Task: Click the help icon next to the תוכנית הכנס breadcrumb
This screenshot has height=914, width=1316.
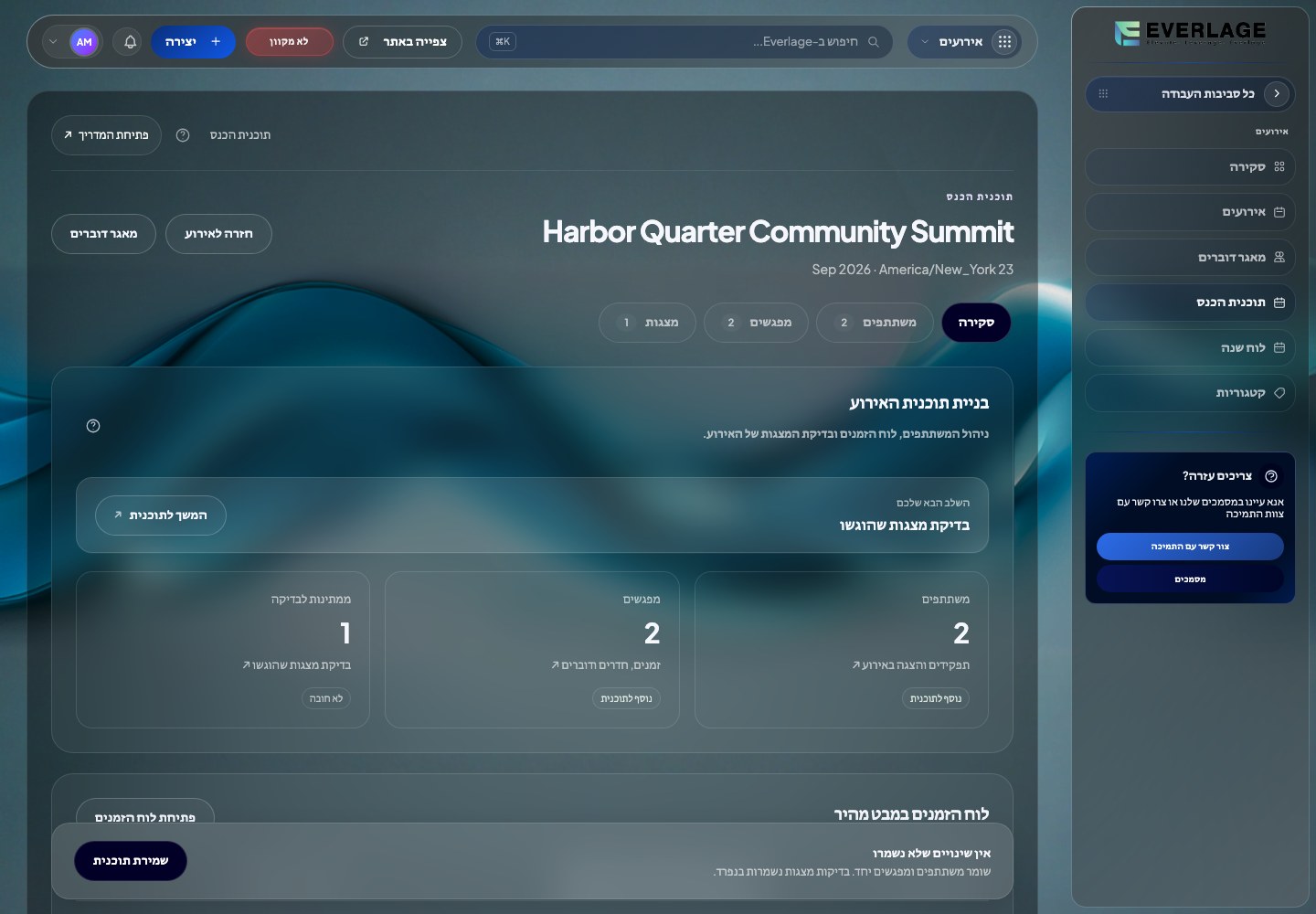Action: pyautogui.click(x=183, y=135)
